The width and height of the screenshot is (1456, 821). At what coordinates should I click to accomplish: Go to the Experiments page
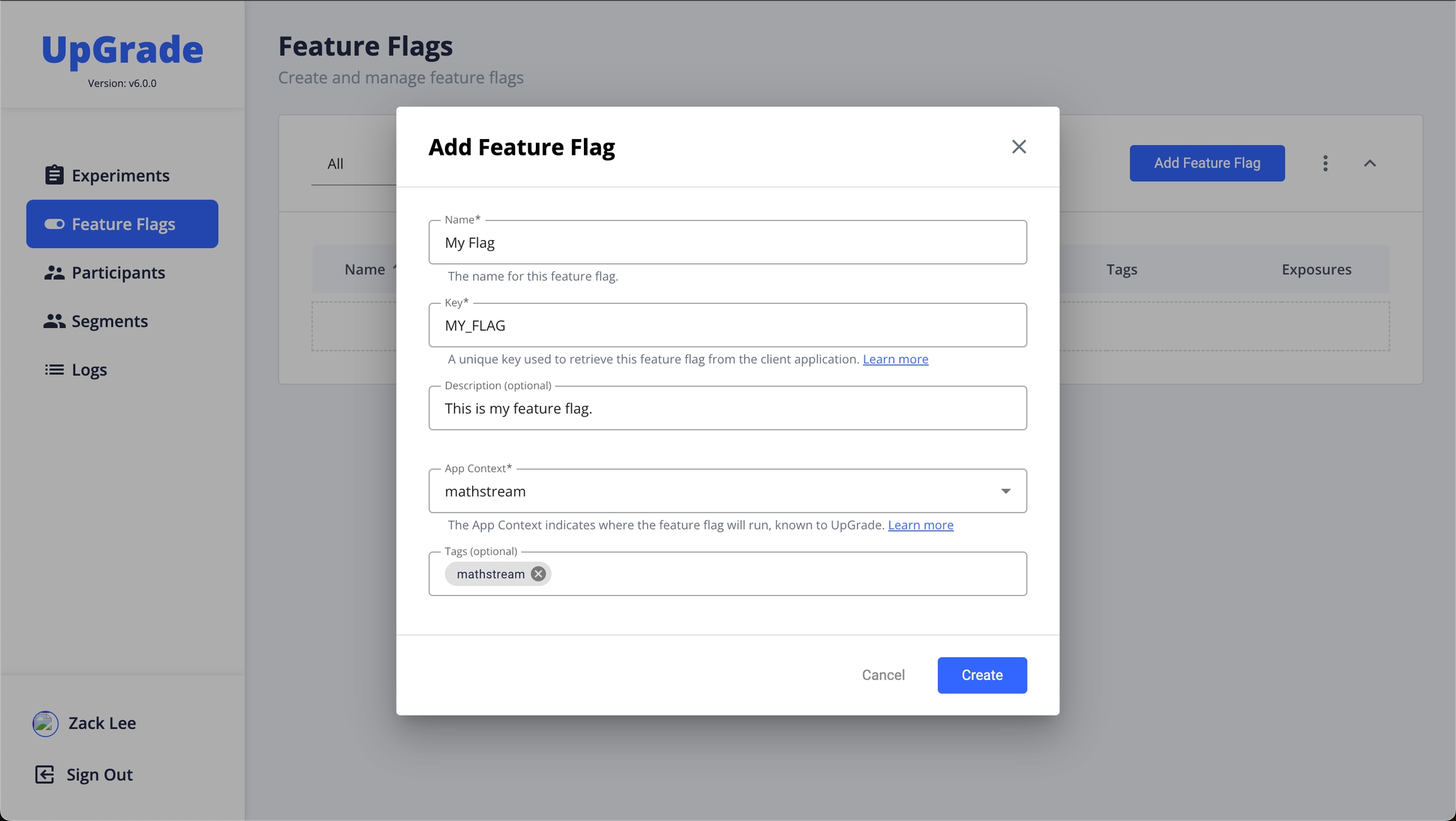[120, 175]
